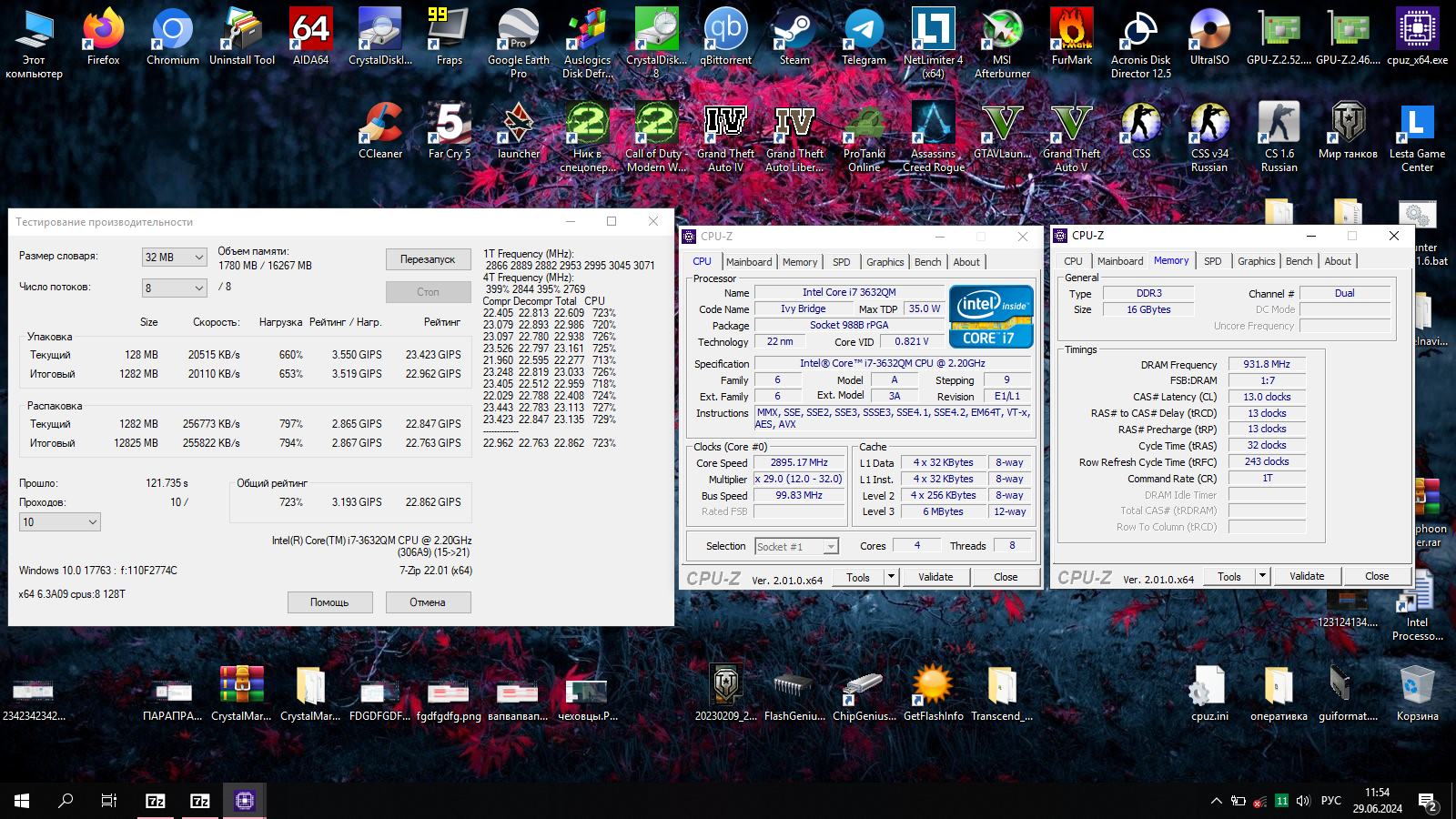Click the Помощь button
Screen dimensions: 1456x819
click(329, 602)
